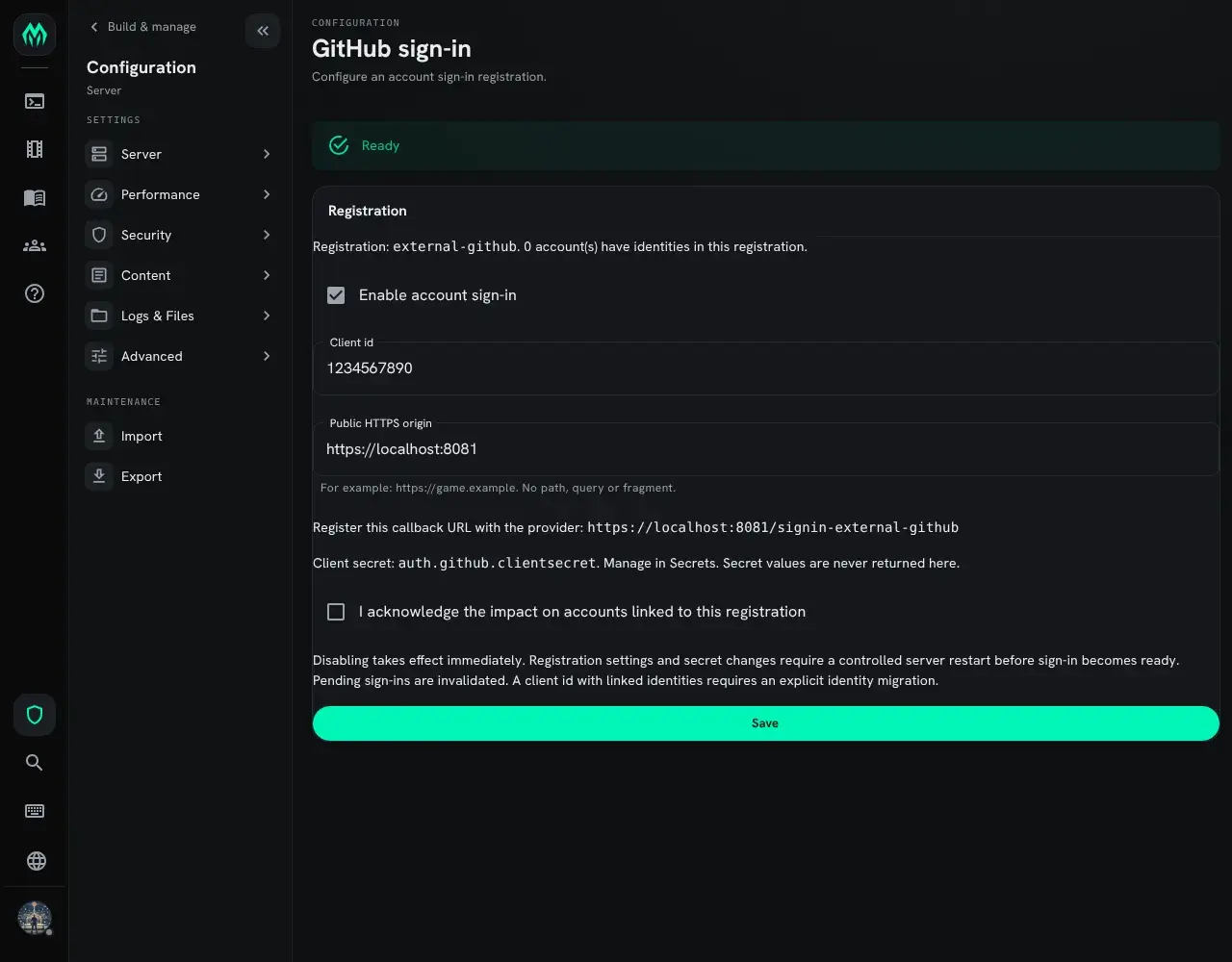
Task: Select the highlighted shield icon in left rail
Action: (x=35, y=715)
